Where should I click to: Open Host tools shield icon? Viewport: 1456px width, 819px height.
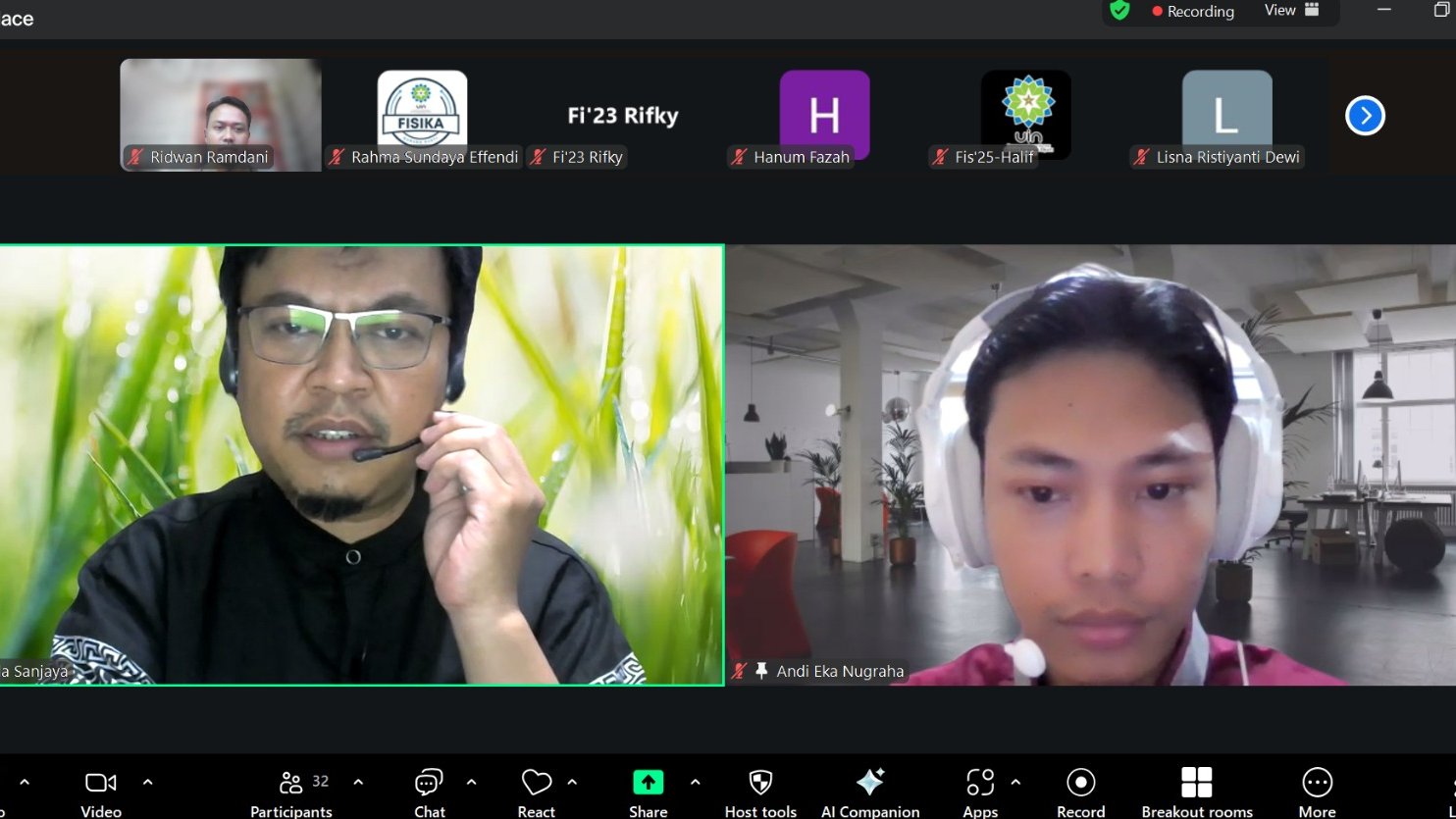(760, 783)
